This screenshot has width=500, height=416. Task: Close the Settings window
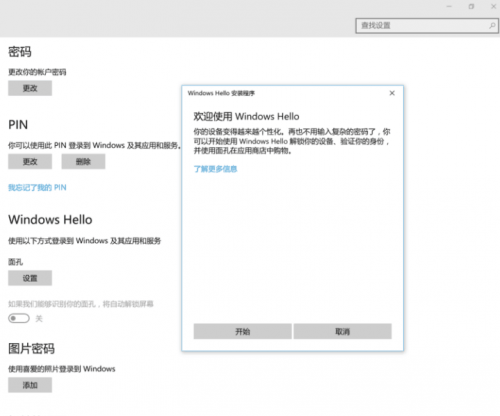(493, 6)
